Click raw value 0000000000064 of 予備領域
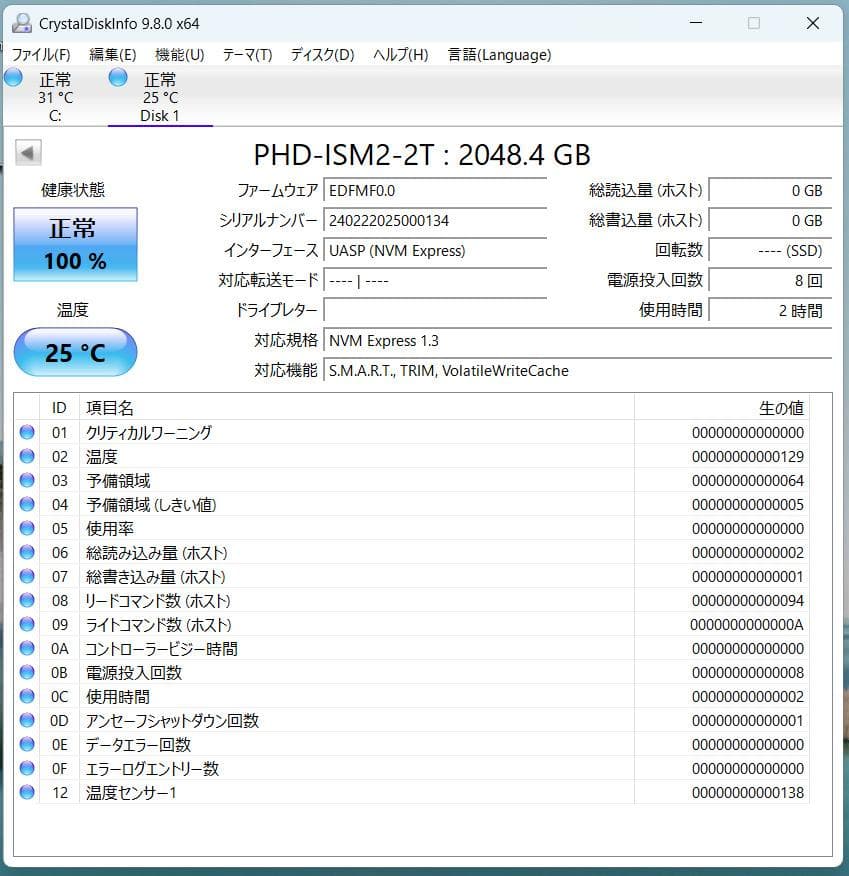The image size is (849, 876). tap(747, 480)
